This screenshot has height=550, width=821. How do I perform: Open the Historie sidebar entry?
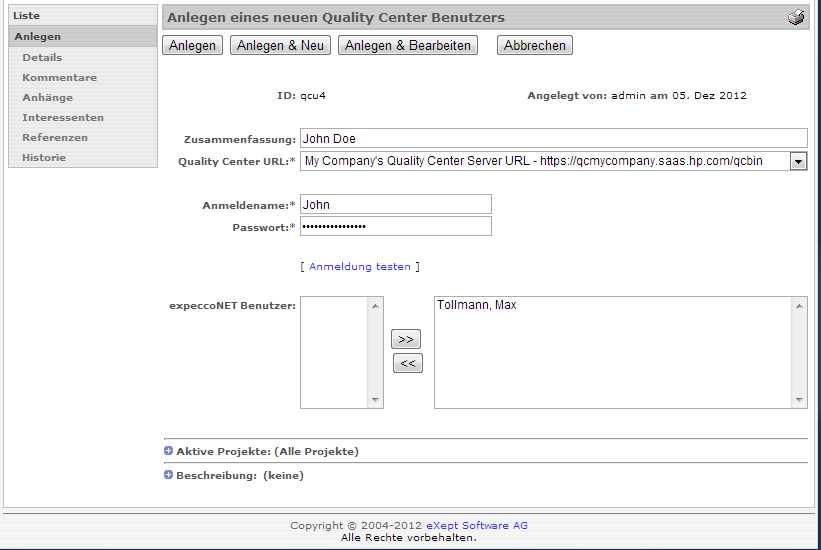[x=44, y=158]
